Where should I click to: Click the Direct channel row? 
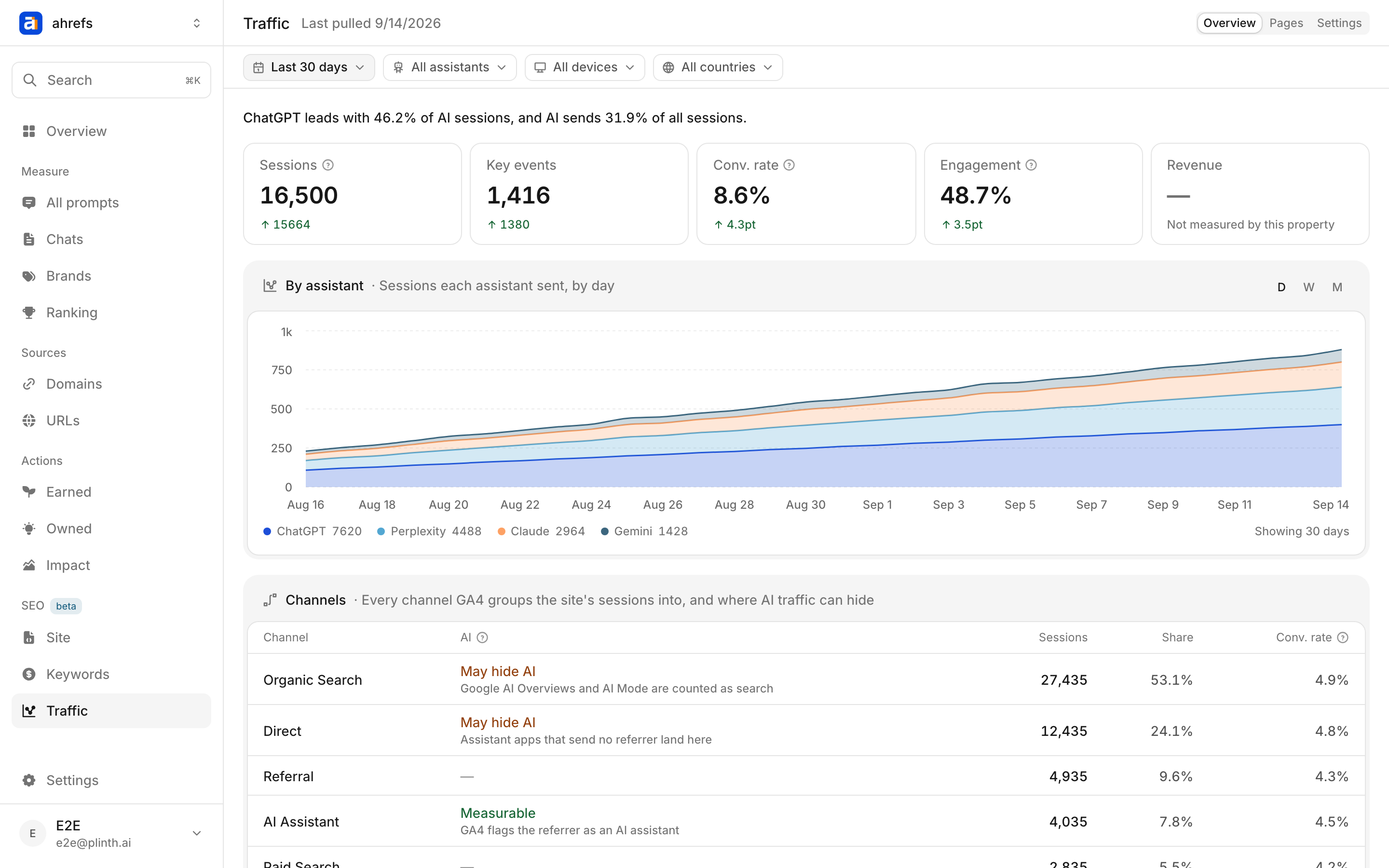tap(806, 731)
